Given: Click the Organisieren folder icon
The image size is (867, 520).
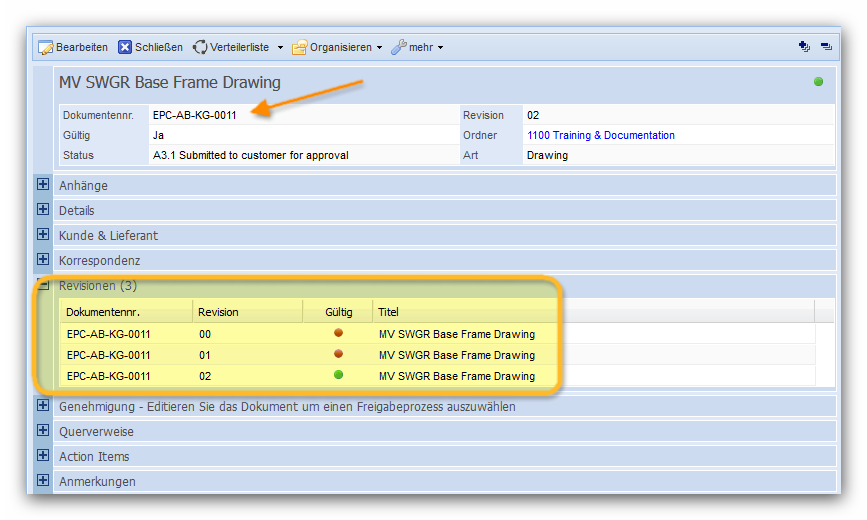Looking at the screenshot, I should pyautogui.click(x=299, y=47).
